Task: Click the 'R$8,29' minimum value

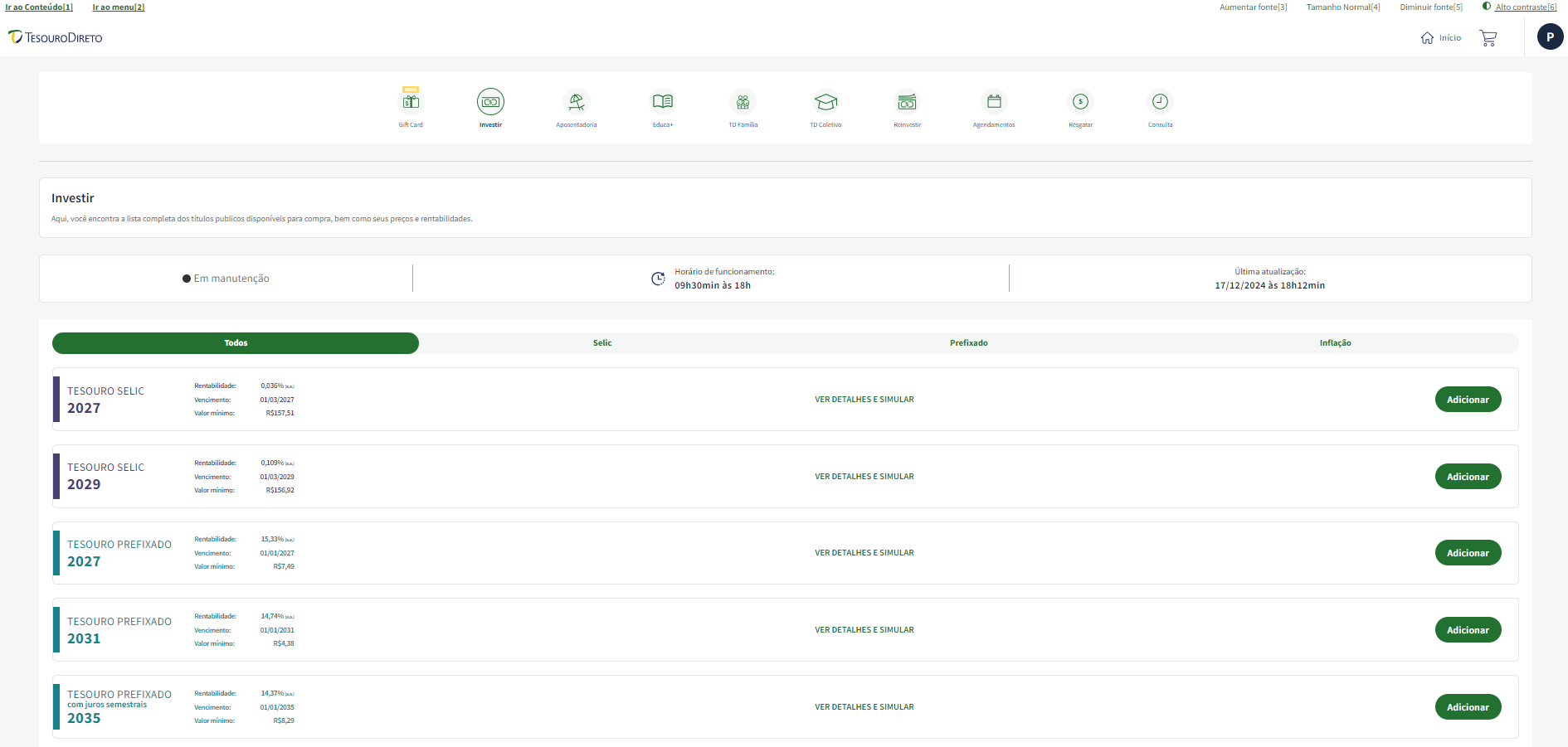Action: [284, 720]
